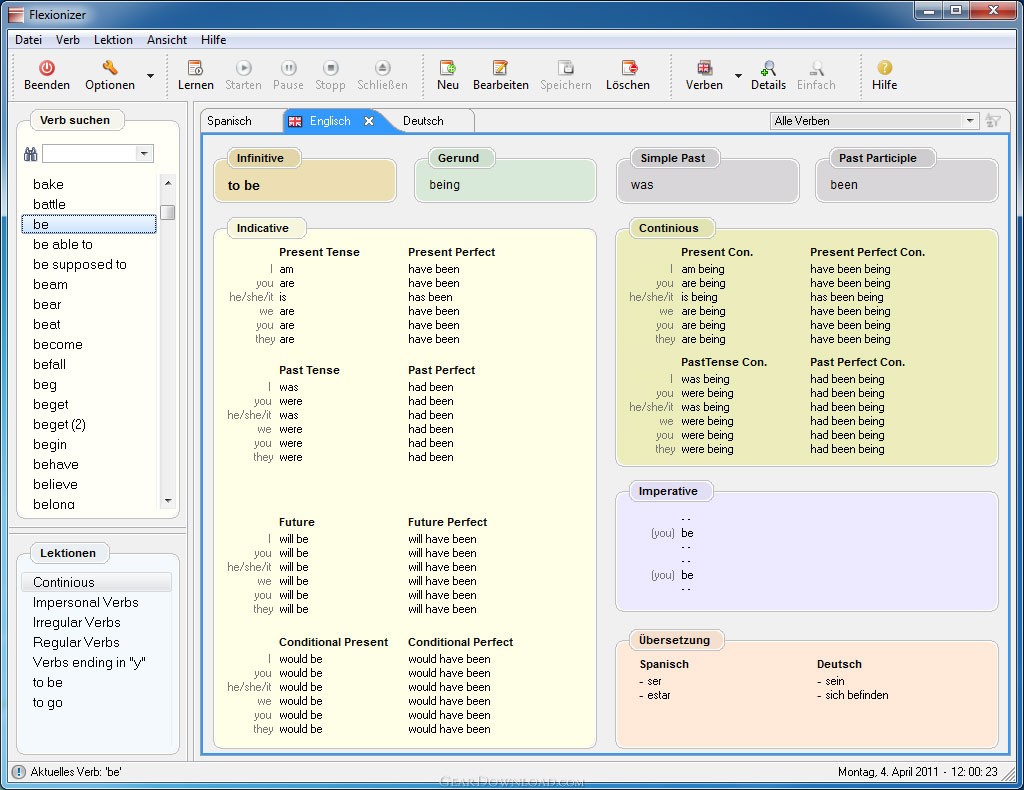This screenshot has height=790, width=1024.
Task: Click the info icon in status bar
Action: [19, 772]
